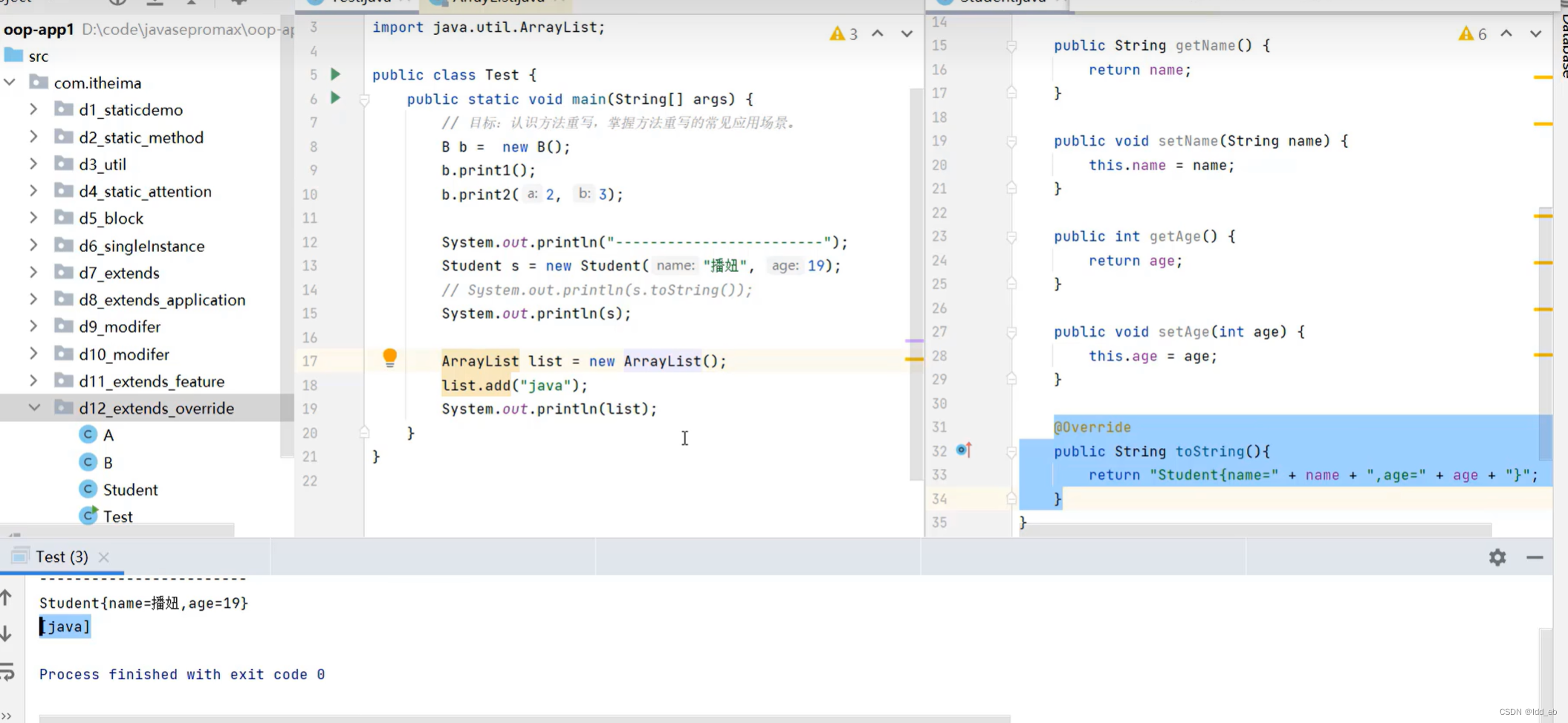1568x723 pixels.
Task: Expand the d6_singleInstance package
Action: click(33, 245)
